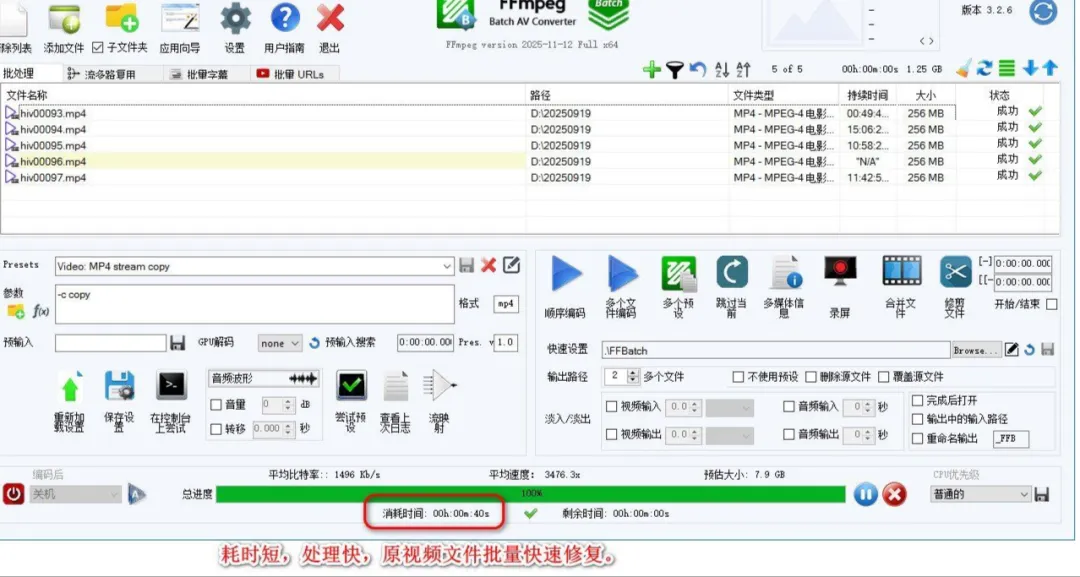1080x577 pixels.
Task: Open the 视频输入 fade type dropdown
Action: click(730, 408)
